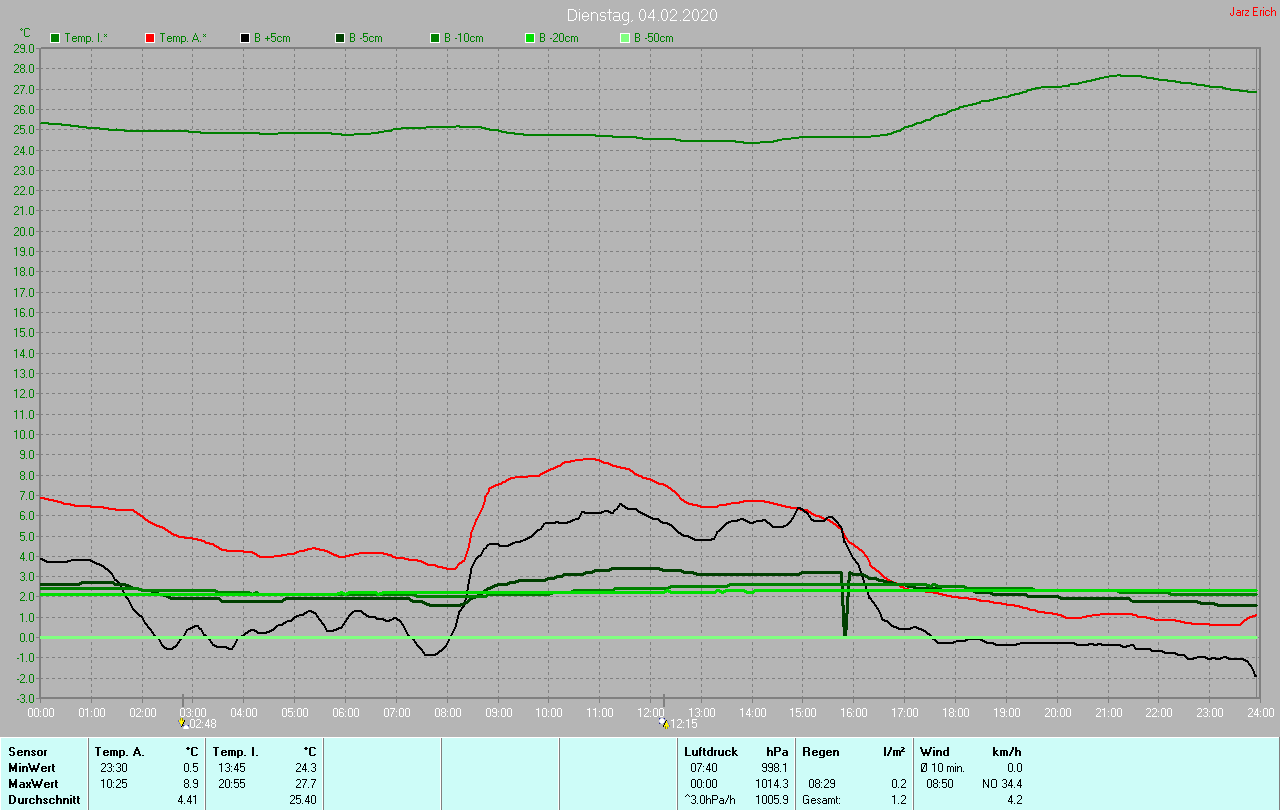1280x810 pixels.
Task: Click the marker icon at 12:15
Action: 664,722
